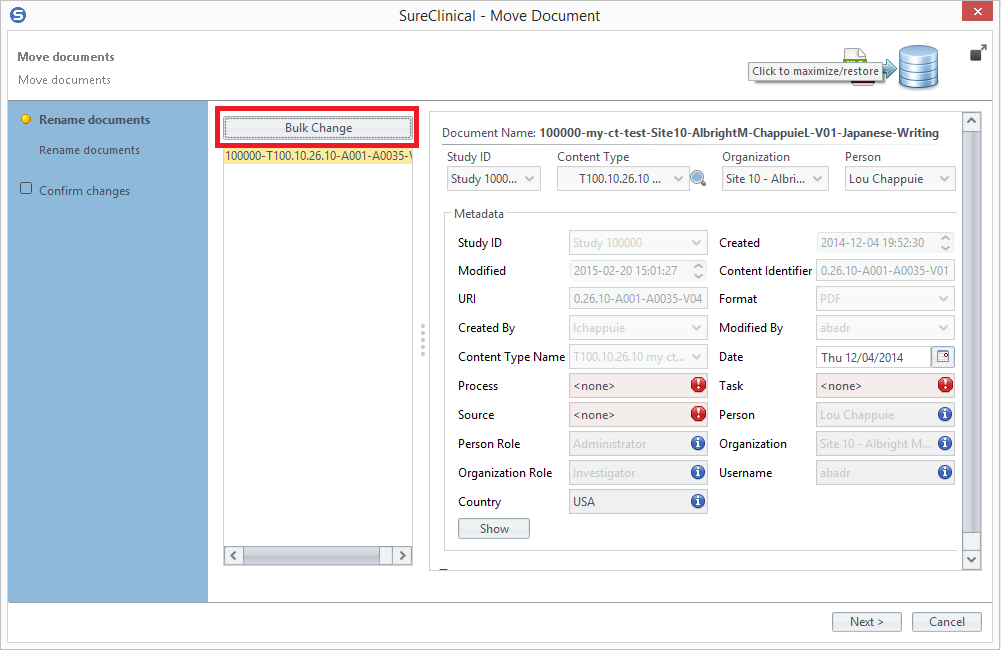Click the Username abadr field
Image resolution: width=1001 pixels, height=650 pixels.
885,472
